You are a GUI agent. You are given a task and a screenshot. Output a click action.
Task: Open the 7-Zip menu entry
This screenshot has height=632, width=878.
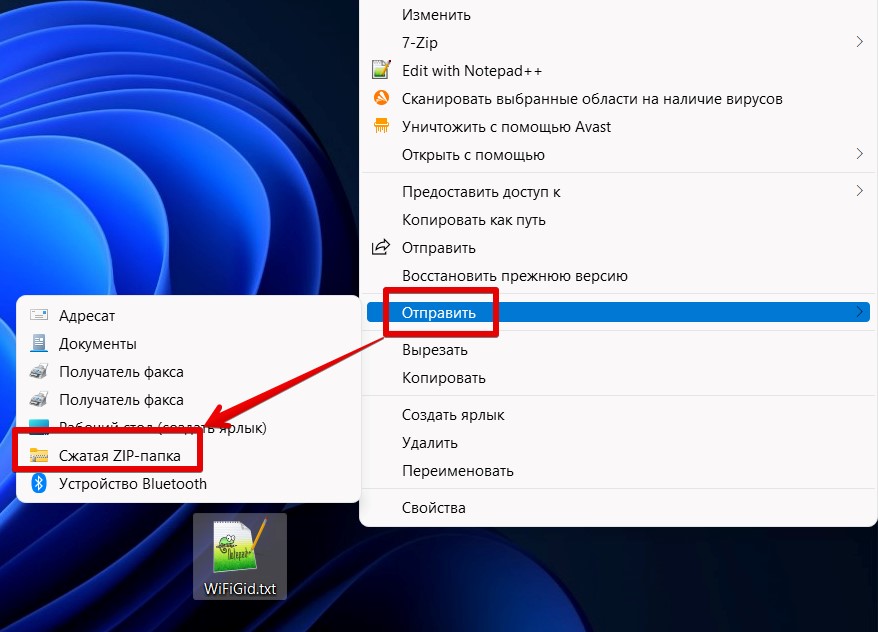click(618, 43)
